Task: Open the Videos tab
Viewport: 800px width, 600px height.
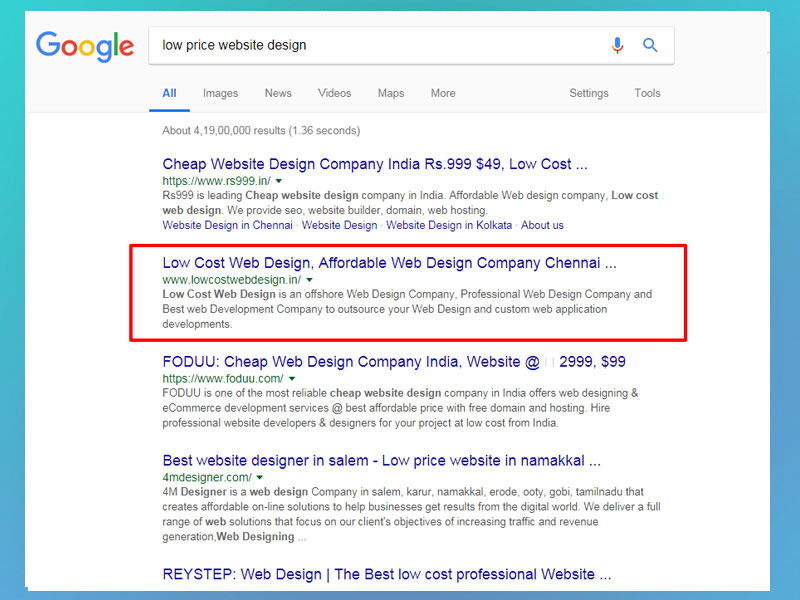Action: tap(334, 93)
